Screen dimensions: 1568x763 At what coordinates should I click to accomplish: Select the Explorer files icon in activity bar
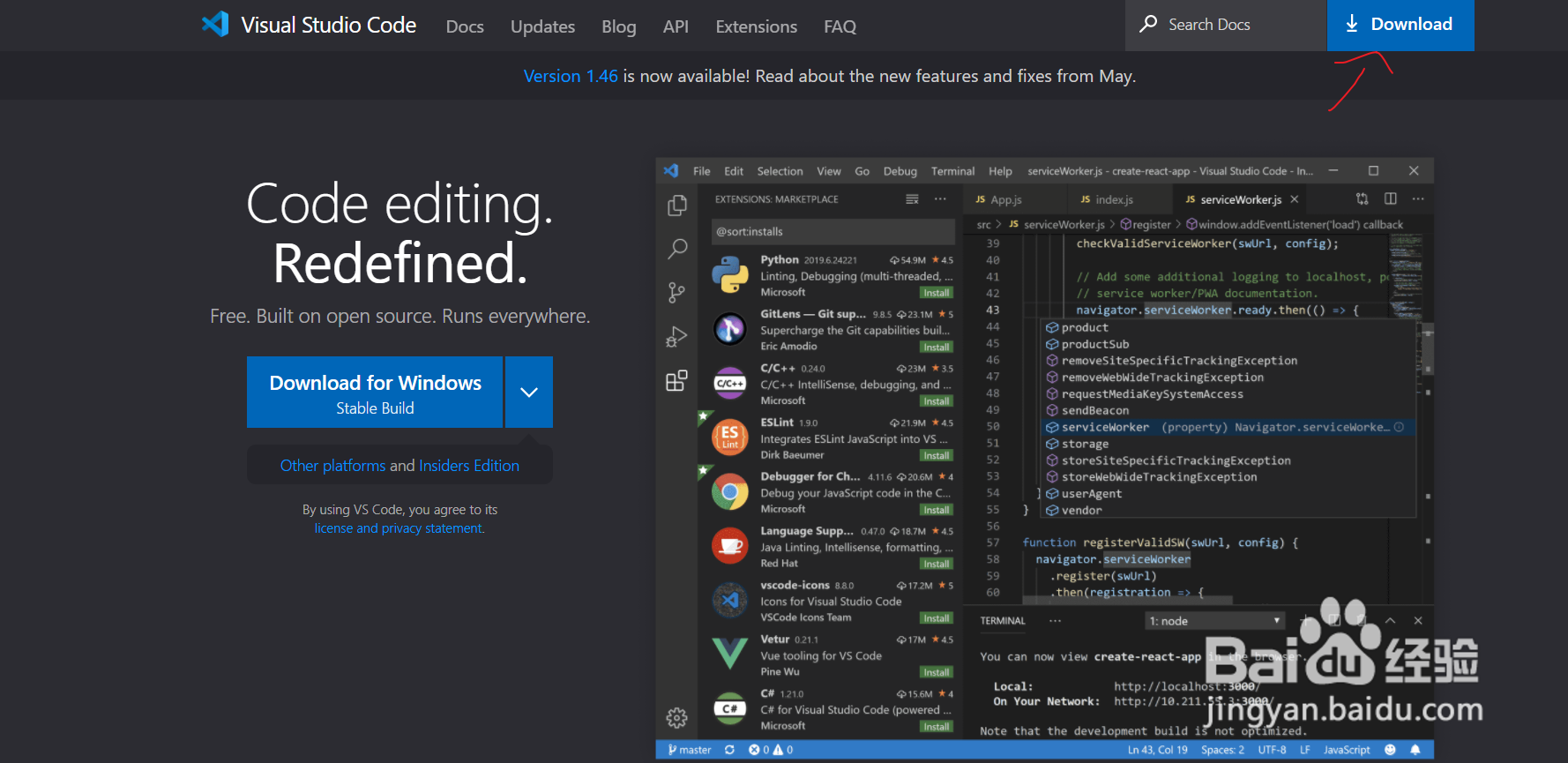677,206
